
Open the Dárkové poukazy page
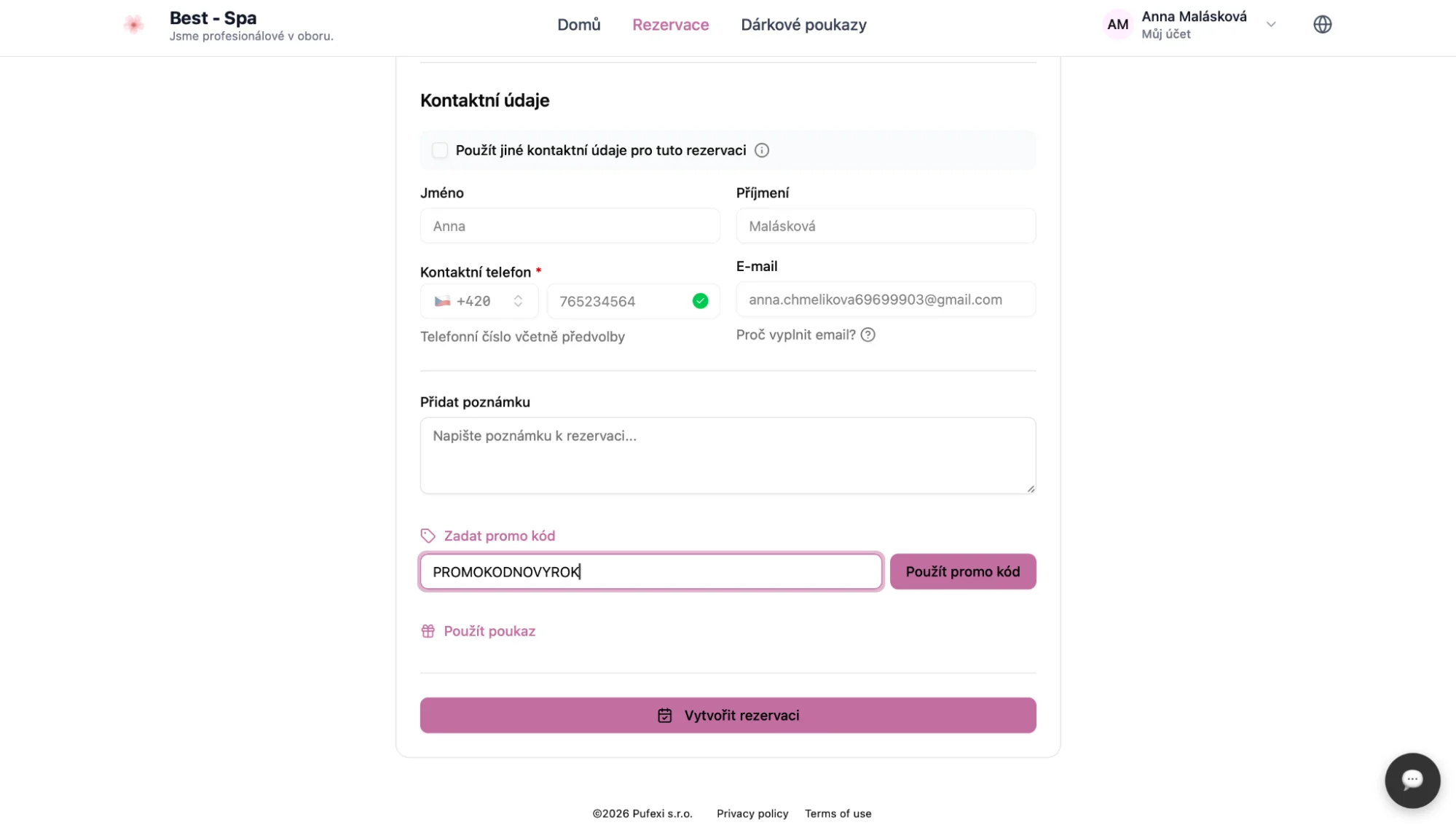[803, 25]
